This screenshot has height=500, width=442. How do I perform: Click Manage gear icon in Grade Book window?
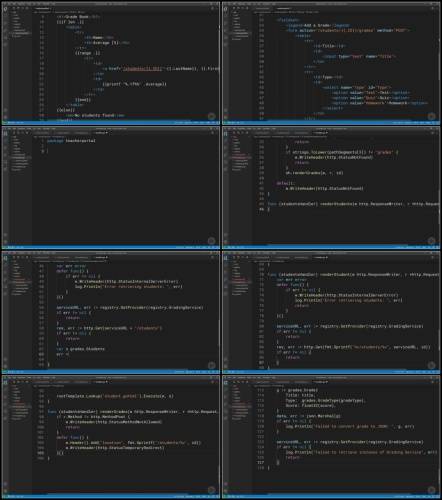(5, 116)
